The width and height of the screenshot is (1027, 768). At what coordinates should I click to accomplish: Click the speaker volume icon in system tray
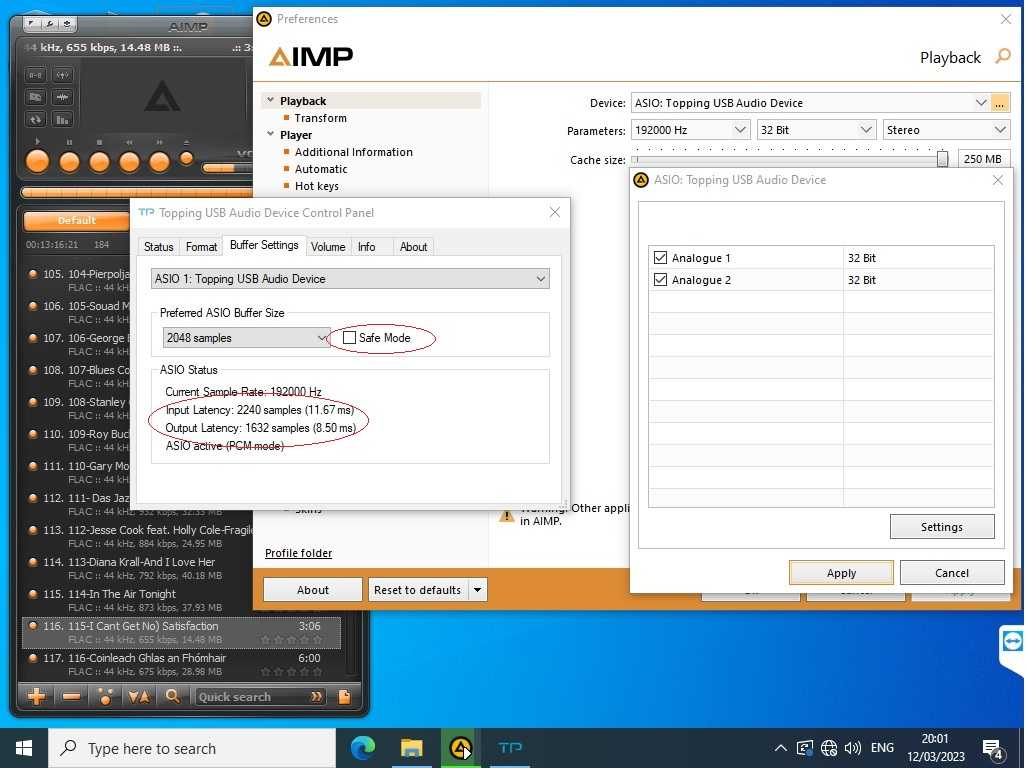coord(853,748)
